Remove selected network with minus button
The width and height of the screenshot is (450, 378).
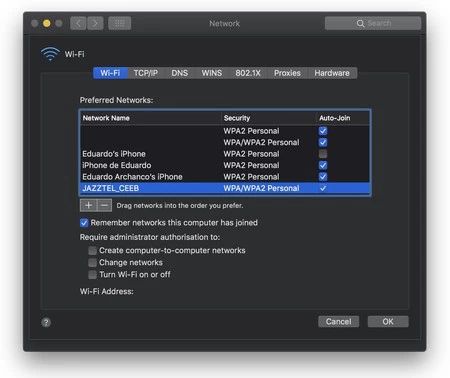(104, 205)
